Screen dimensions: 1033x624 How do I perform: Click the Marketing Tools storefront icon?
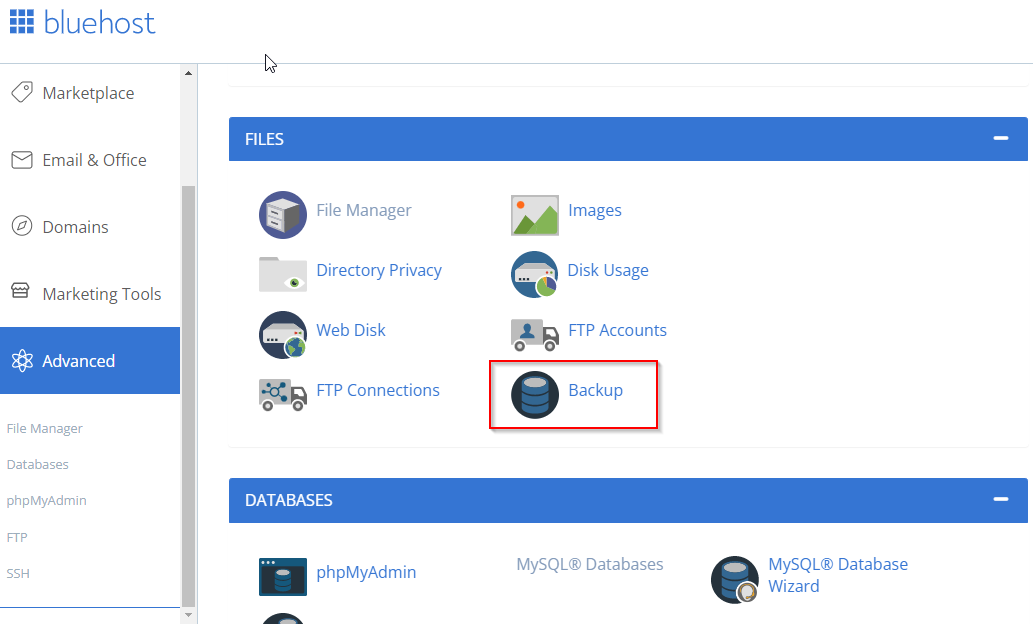tap(20, 291)
